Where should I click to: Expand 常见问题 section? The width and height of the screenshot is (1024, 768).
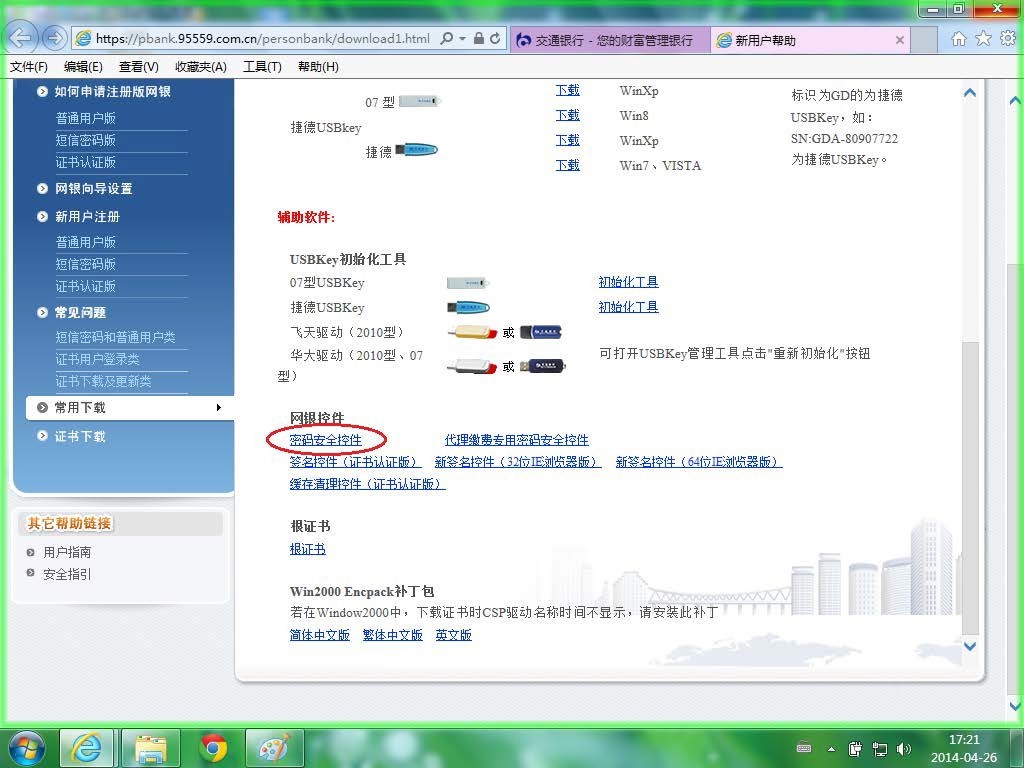80,313
